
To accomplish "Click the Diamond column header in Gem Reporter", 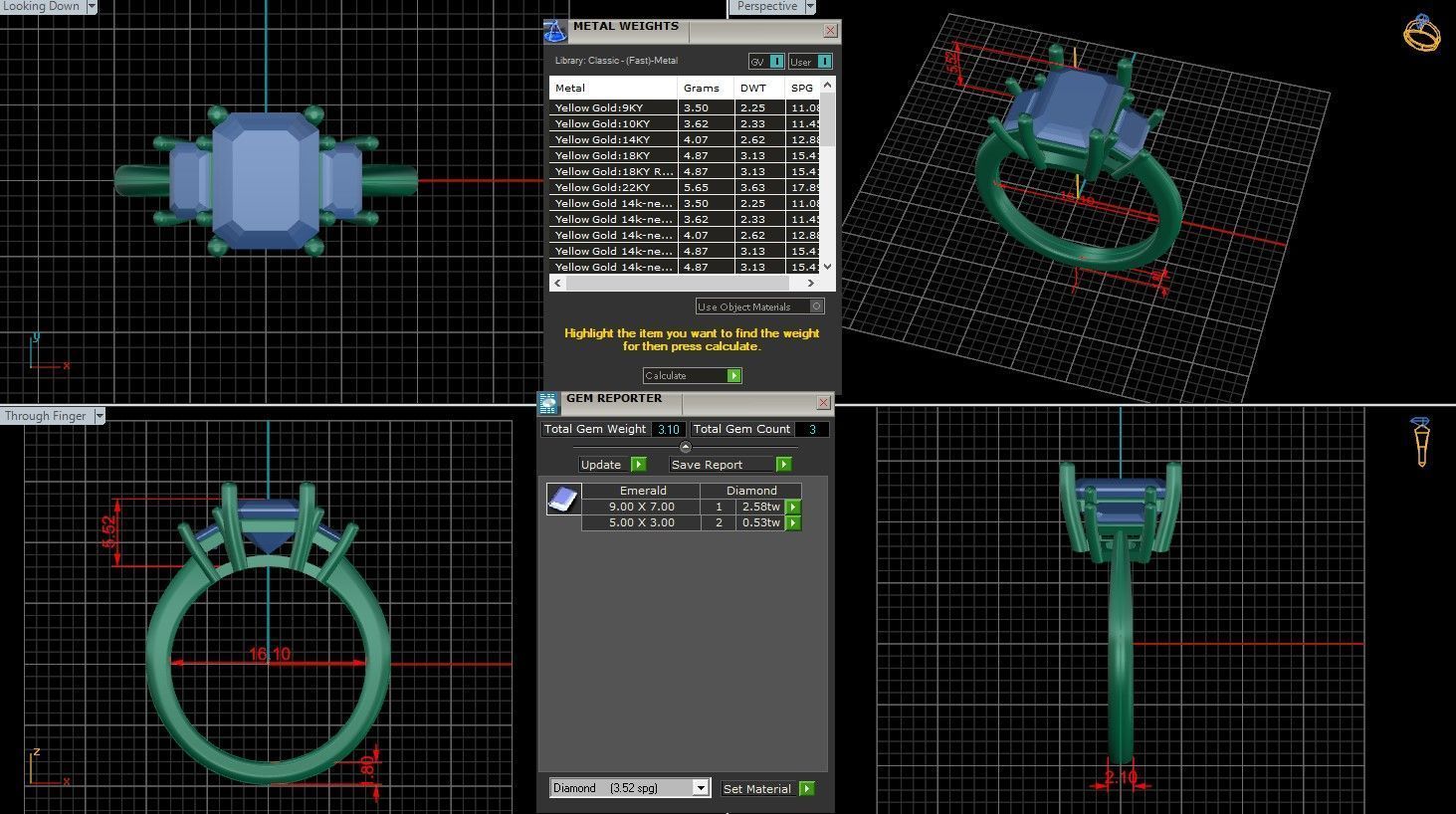I will click(x=751, y=491).
